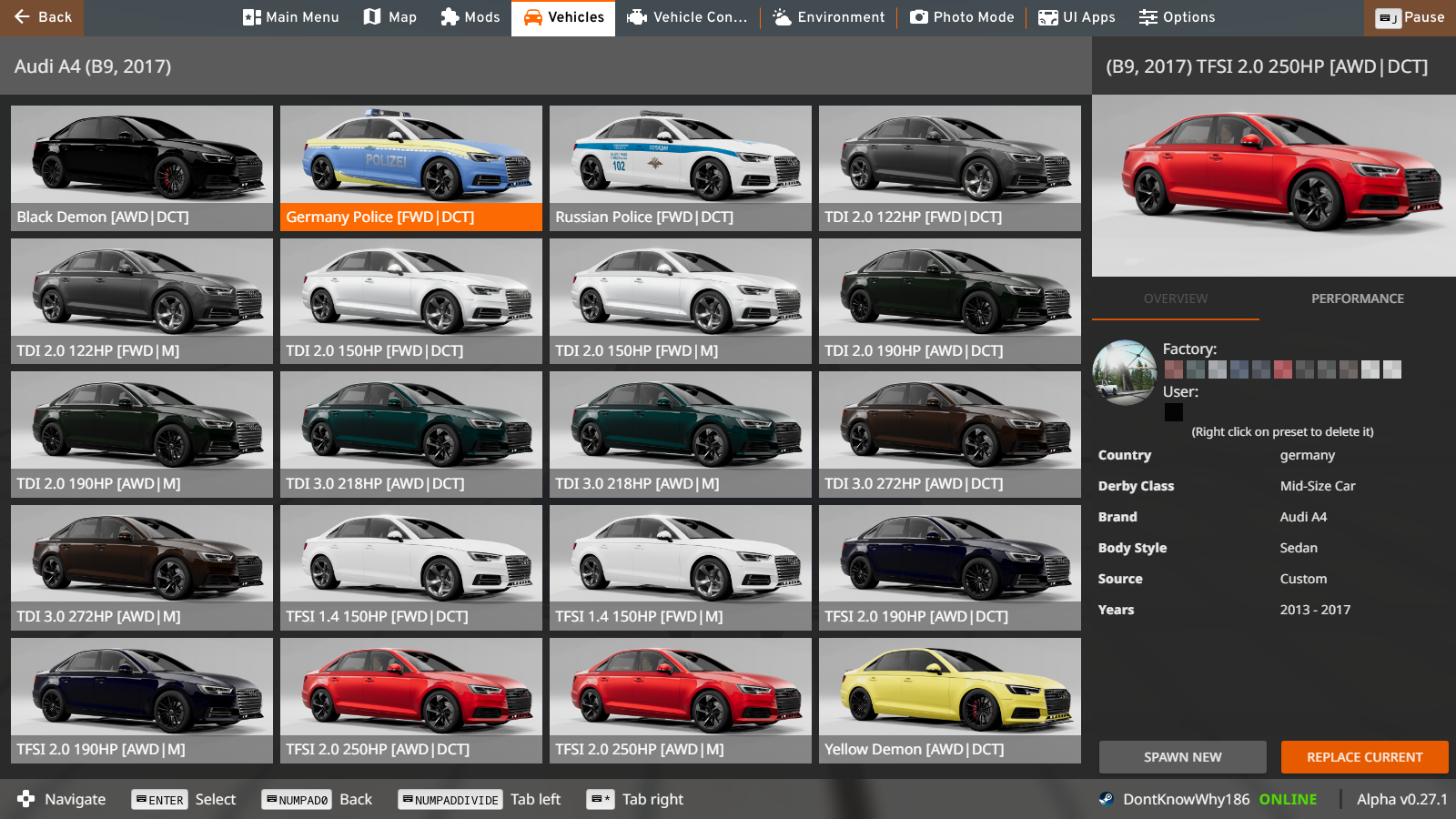Click the Source value 'Custom'
Viewport: 1456px width, 819px height.
click(1303, 579)
